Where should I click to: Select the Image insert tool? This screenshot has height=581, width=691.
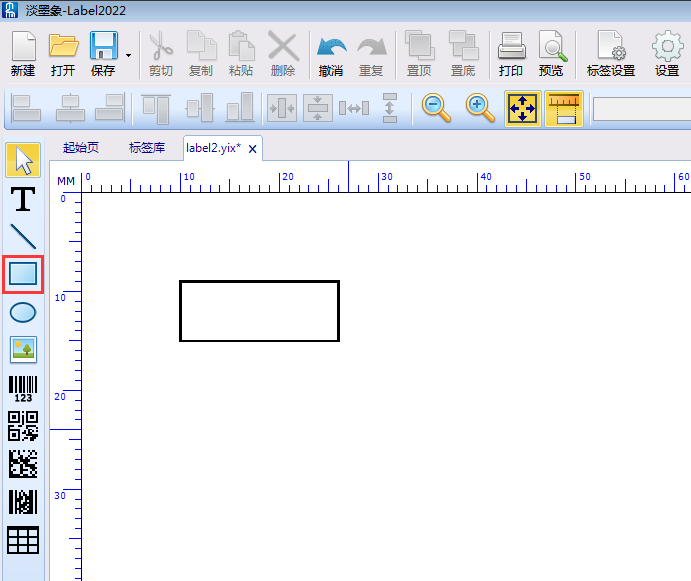pyautogui.click(x=23, y=349)
